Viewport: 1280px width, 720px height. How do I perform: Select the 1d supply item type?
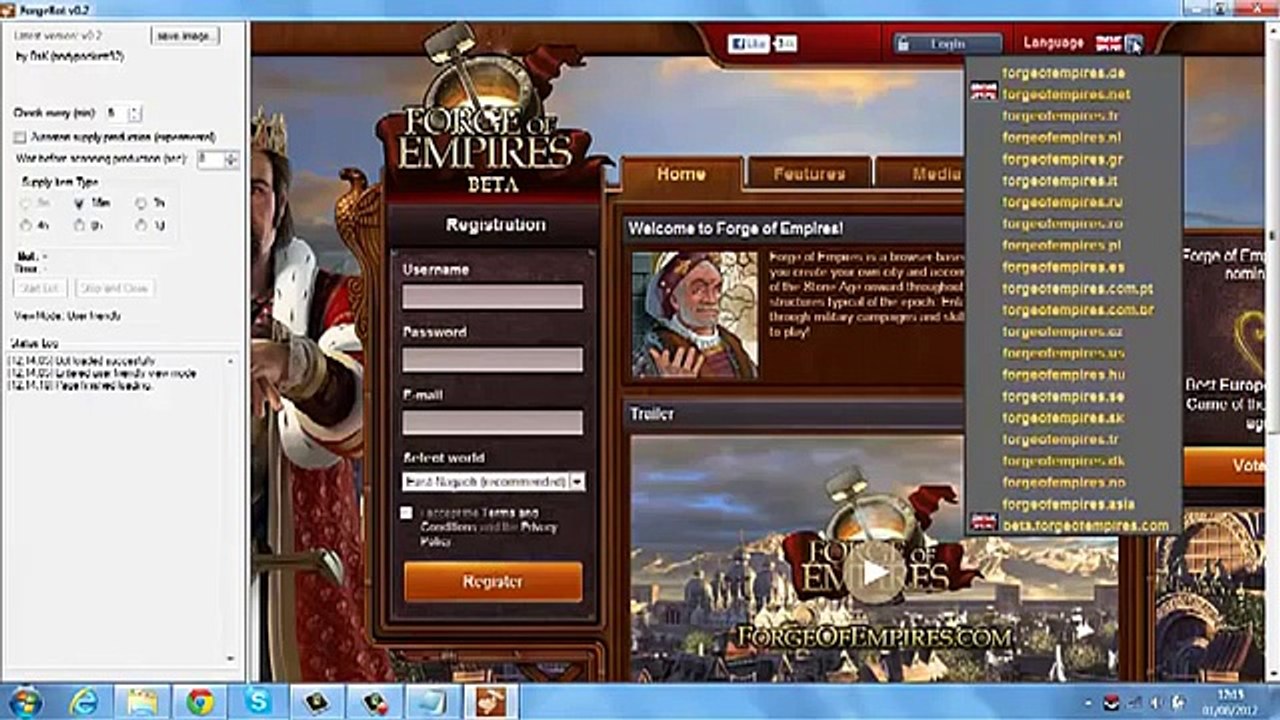coord(141,226)
